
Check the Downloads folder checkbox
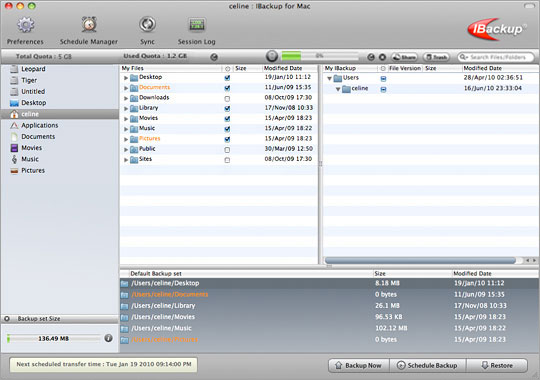click(227, 99)
